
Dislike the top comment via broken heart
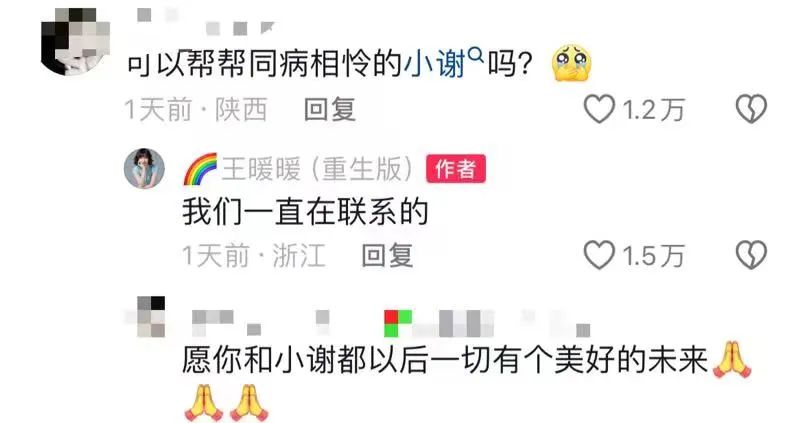coord(751,109)
